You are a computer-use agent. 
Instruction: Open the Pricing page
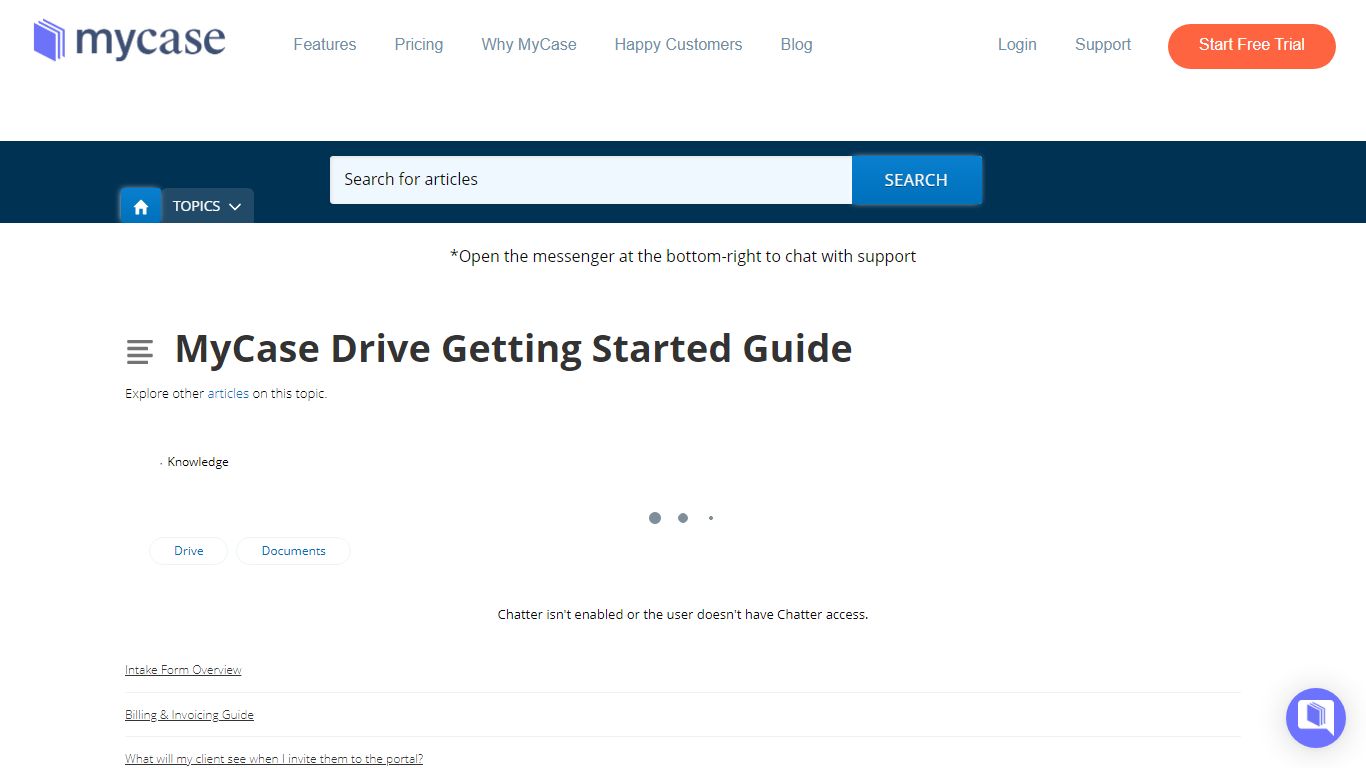click(419, 44)
